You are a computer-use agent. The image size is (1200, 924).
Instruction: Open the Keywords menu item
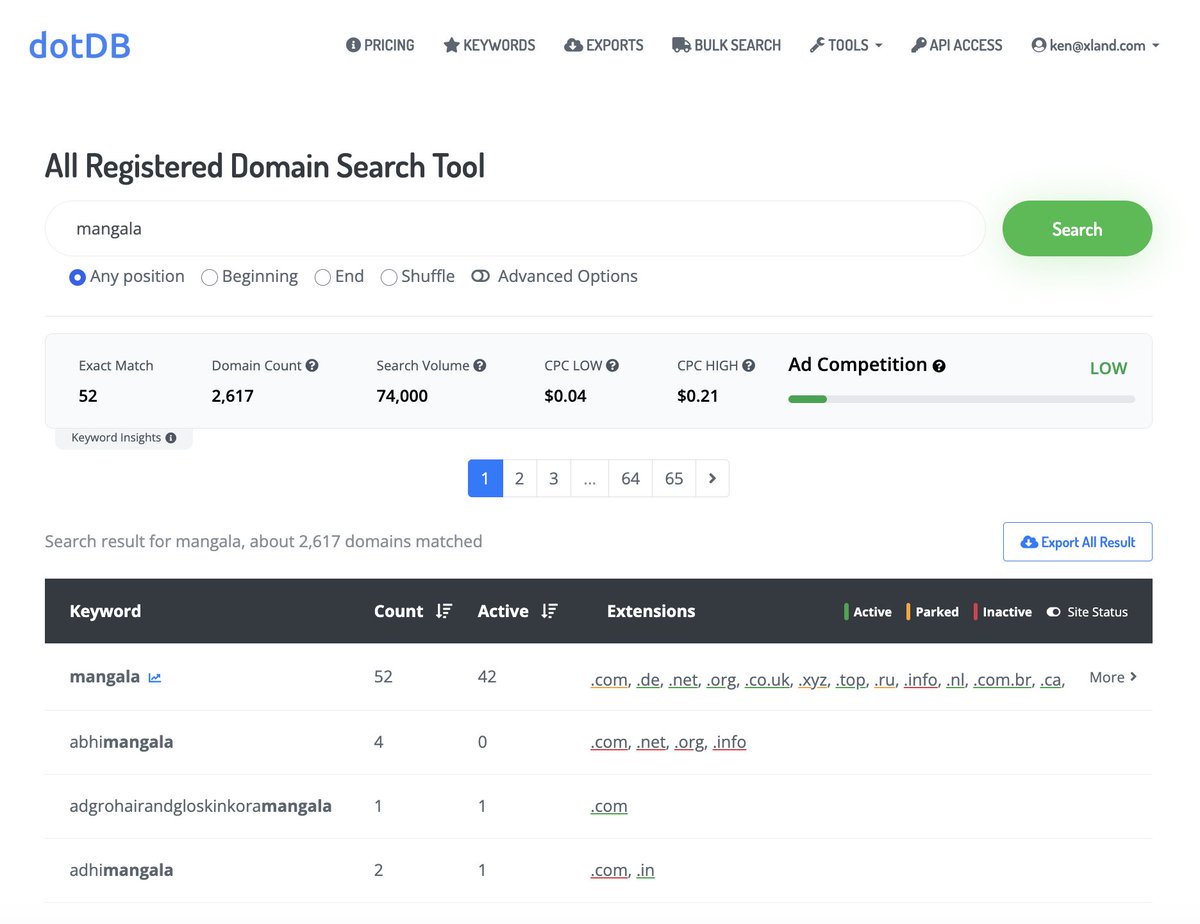tap(489, 45)
